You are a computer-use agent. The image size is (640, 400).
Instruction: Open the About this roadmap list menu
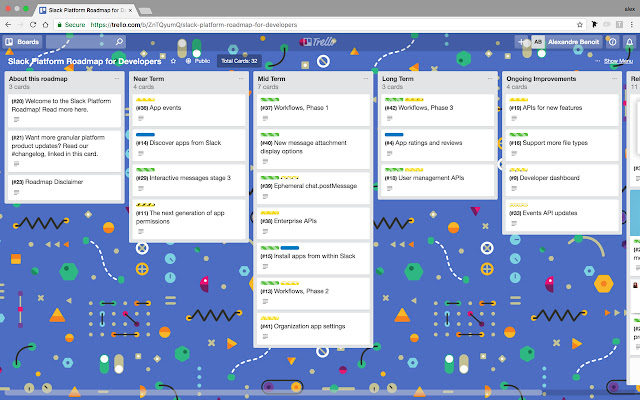click(x=117, y=78)
